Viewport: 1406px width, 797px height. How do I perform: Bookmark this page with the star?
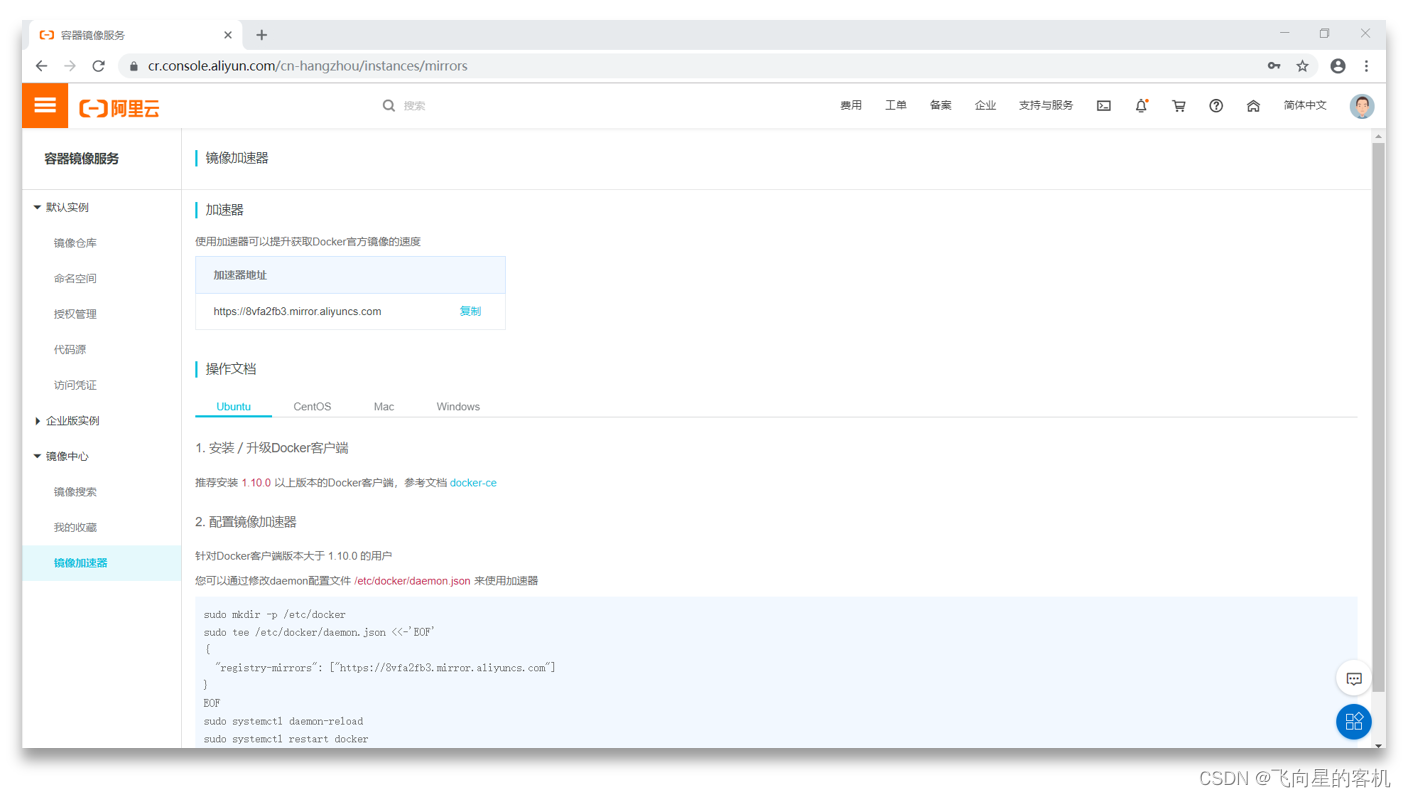click(1302, 66)
